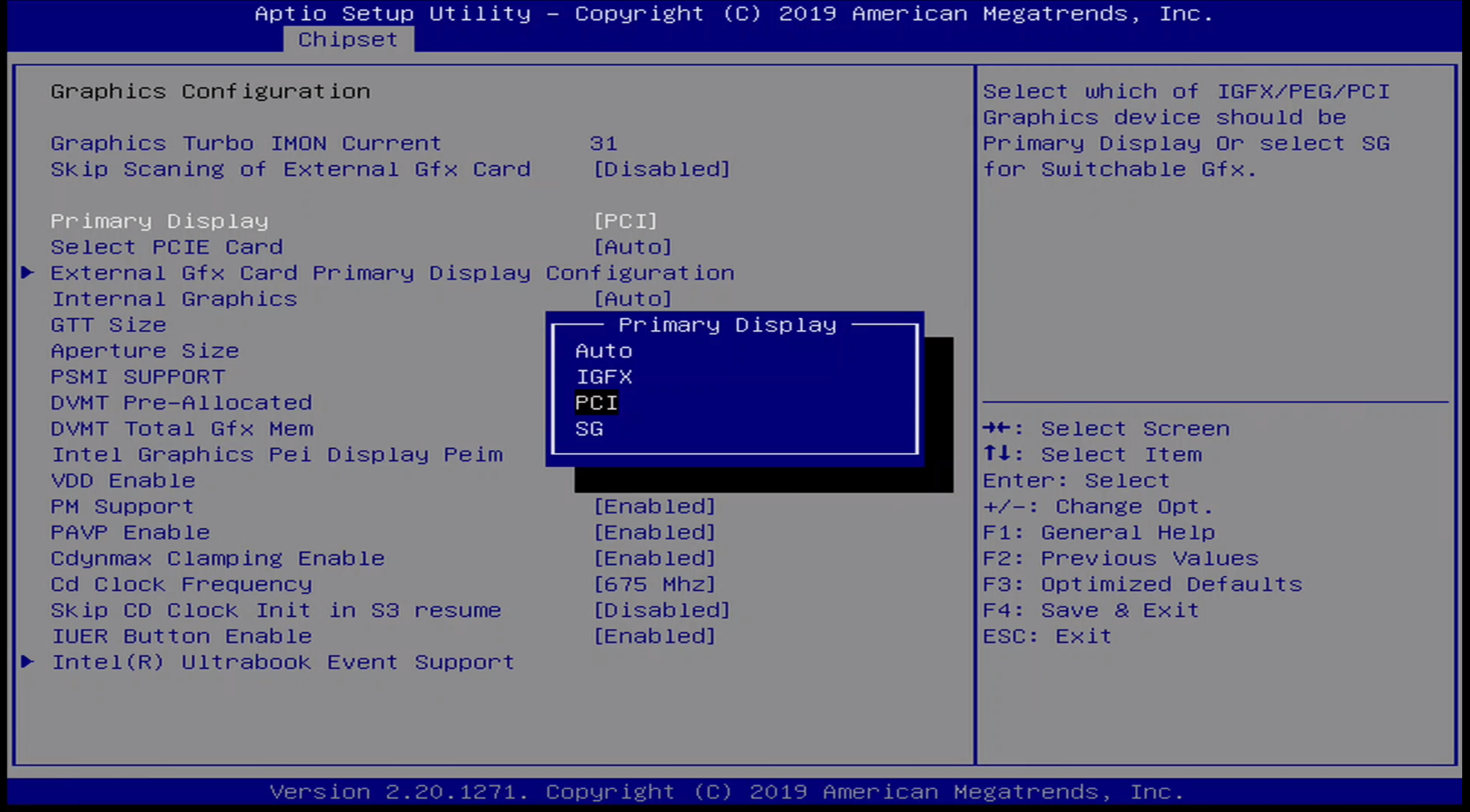Select Cd Clock Frequency setting
This screenshot has height=812, width=1470.
point(180,584)
